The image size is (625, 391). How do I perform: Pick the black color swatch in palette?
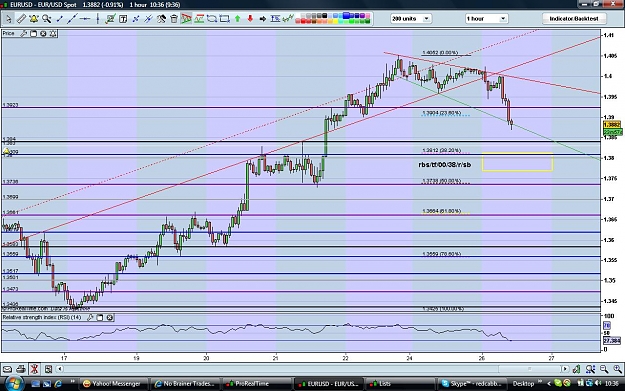[325, 16]
